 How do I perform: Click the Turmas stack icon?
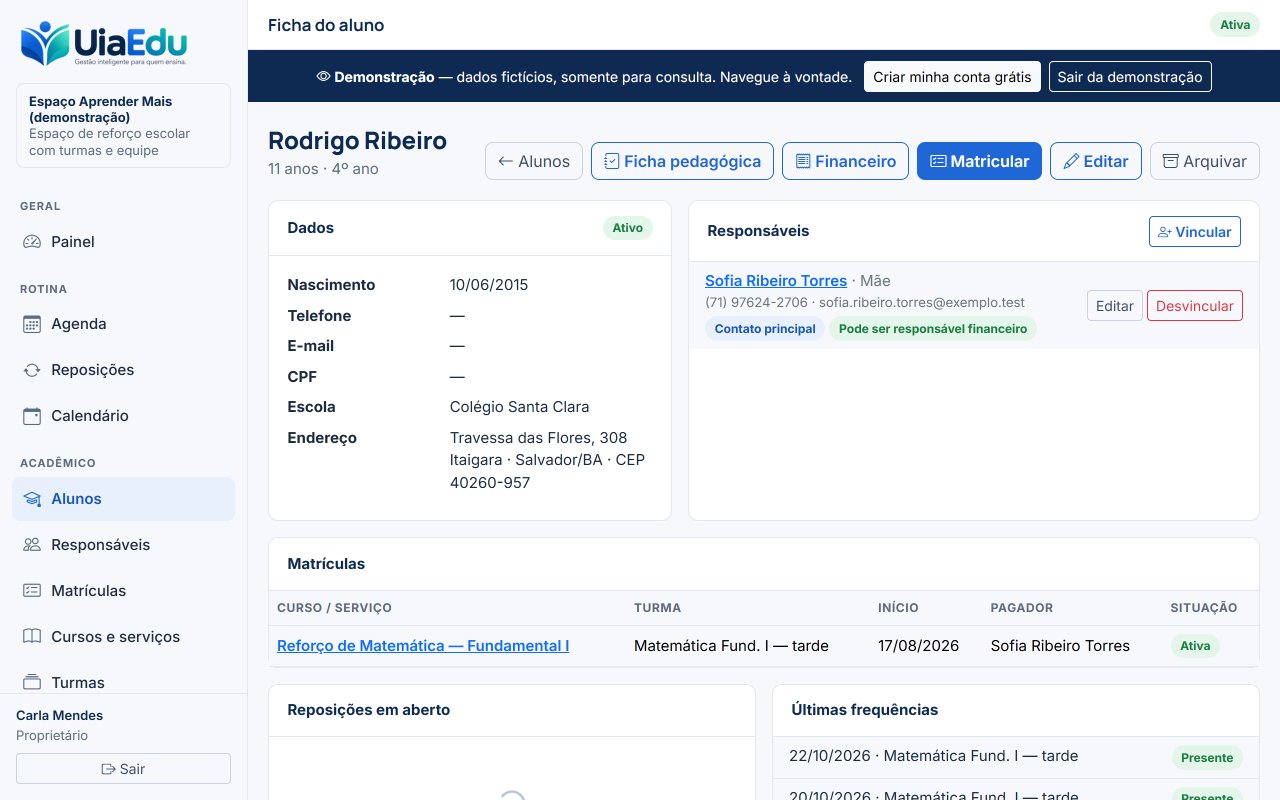click(x=32, y=683)
